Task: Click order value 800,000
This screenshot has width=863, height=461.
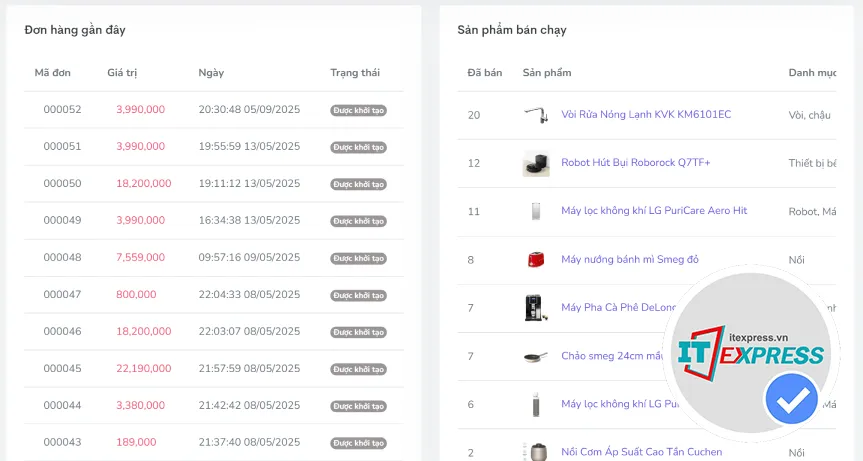Action: point(136,294)
